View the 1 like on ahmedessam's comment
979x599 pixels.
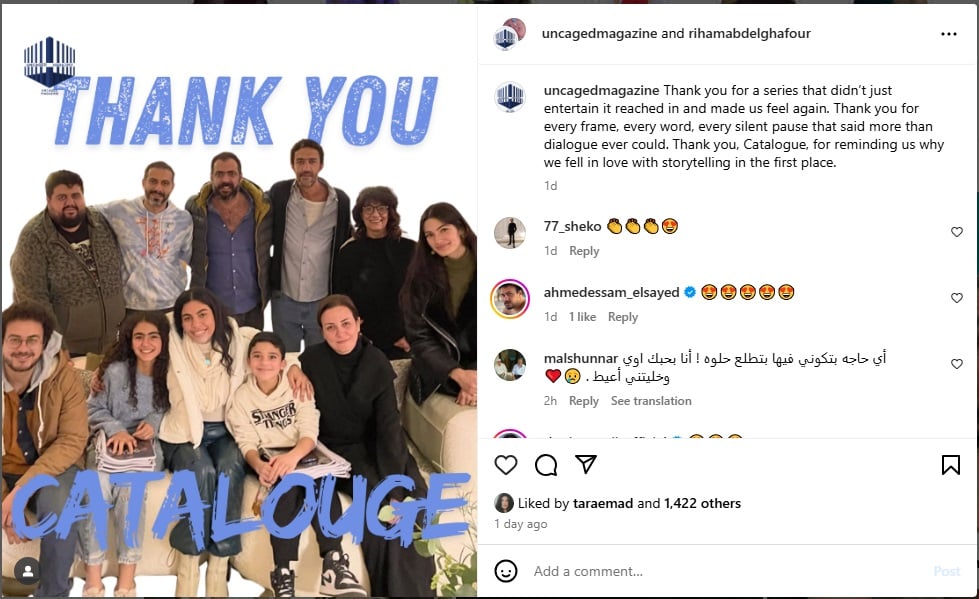(582, 317)
